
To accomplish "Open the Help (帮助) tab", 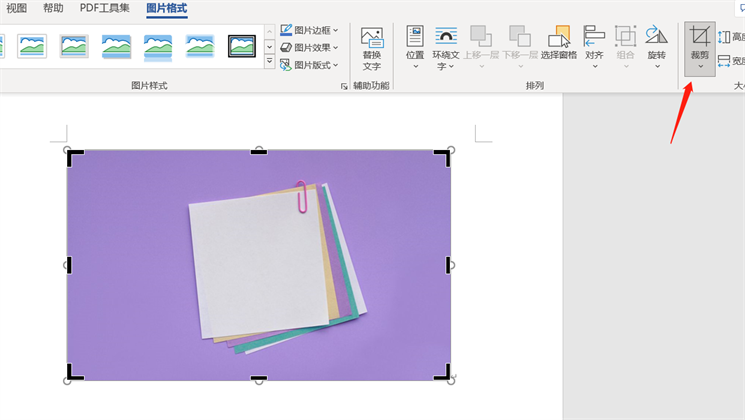I will pos(53,9).
